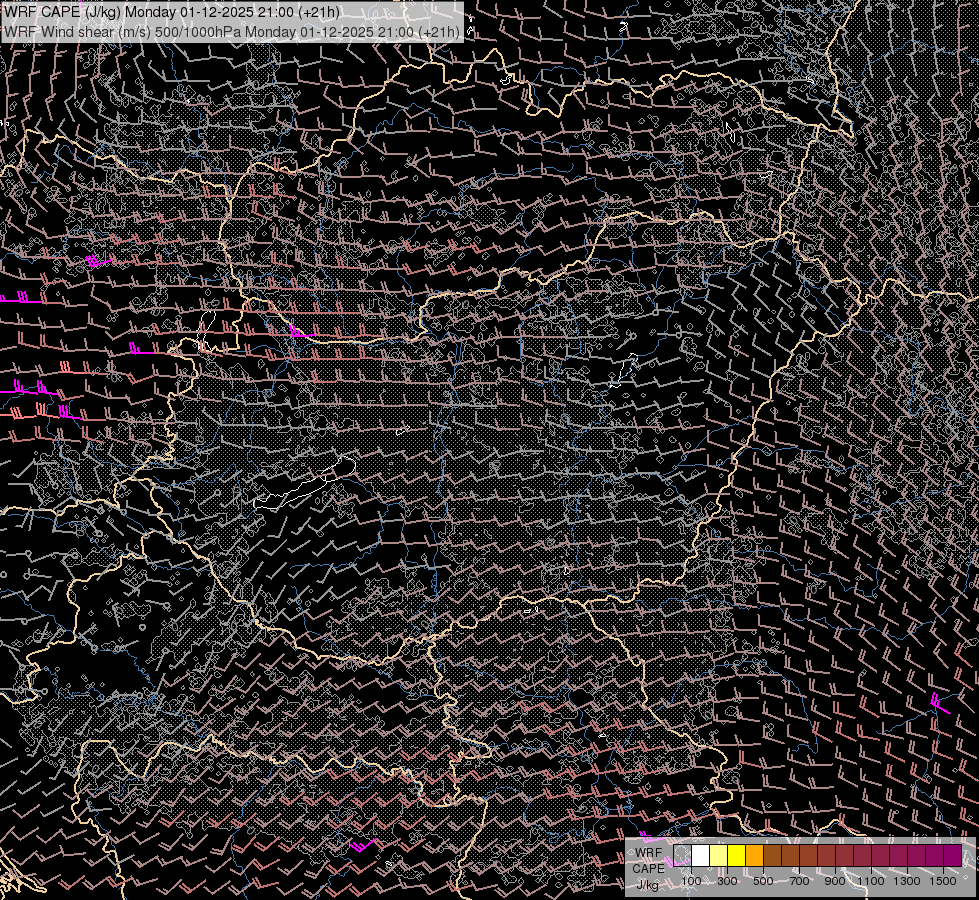Click the J/kg unit label in legend

pyautogui.click(x=648, y=884)
